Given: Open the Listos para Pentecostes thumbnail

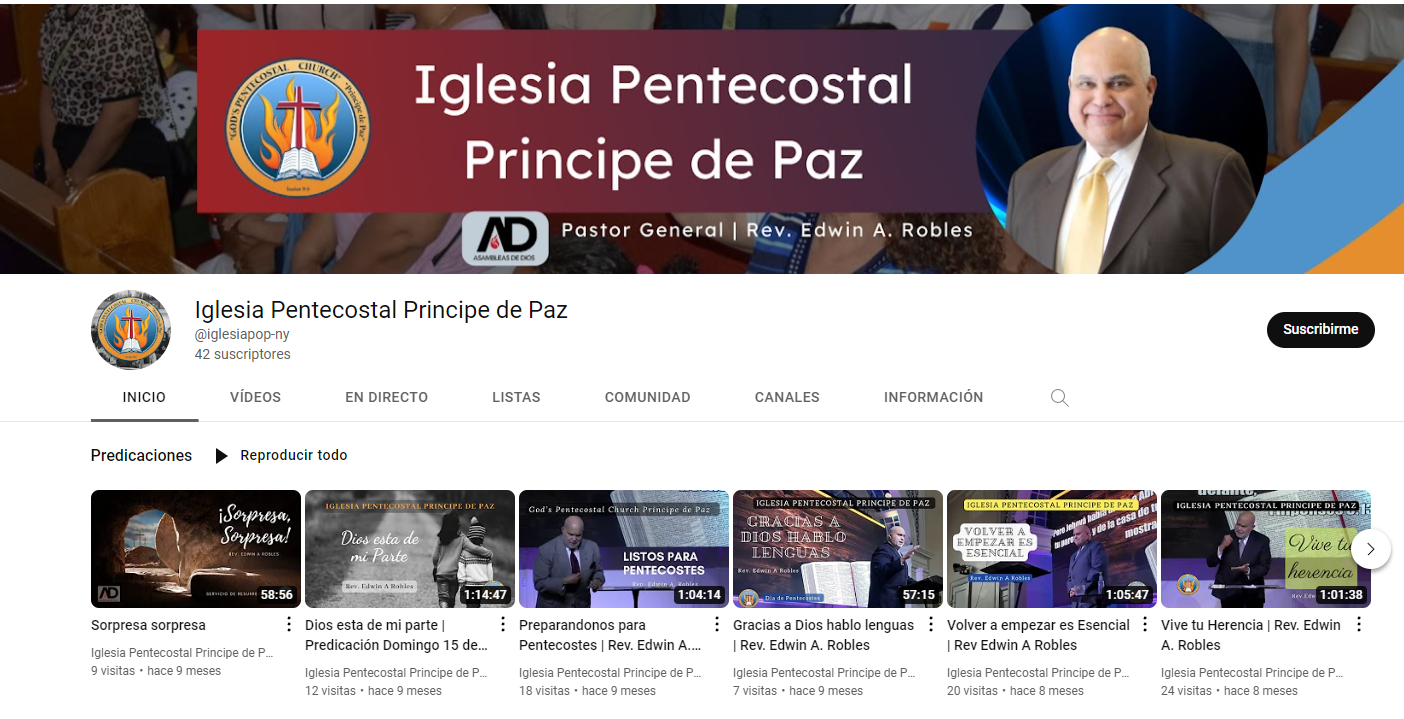Looking at the screenshot, I should click(x=624, y=549).
